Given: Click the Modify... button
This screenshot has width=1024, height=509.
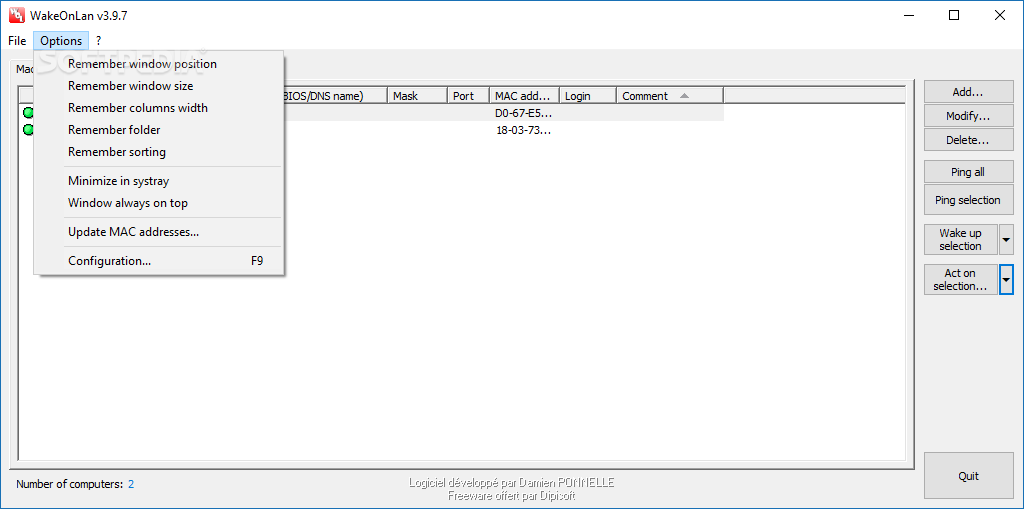Looking at the screenshot, I should point(968,116).
